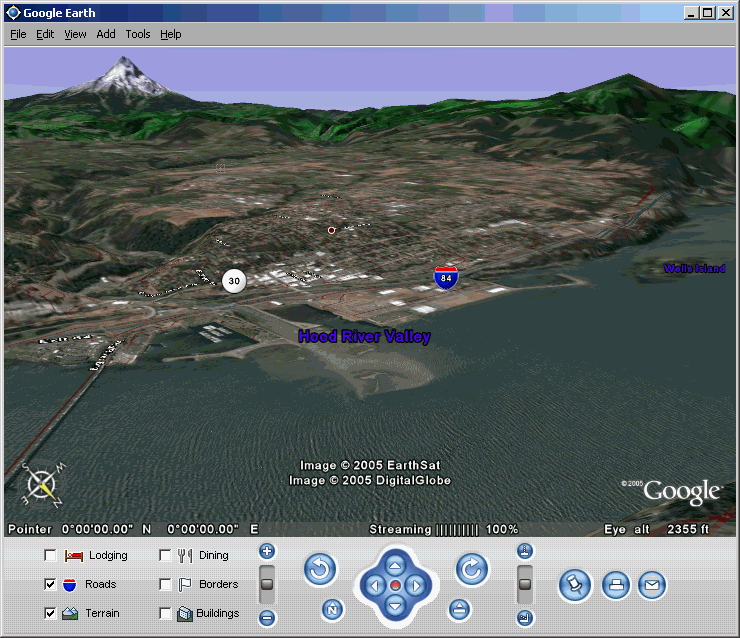
Task: Click the Buildings cube icon
Action: (x=185, y=613)
